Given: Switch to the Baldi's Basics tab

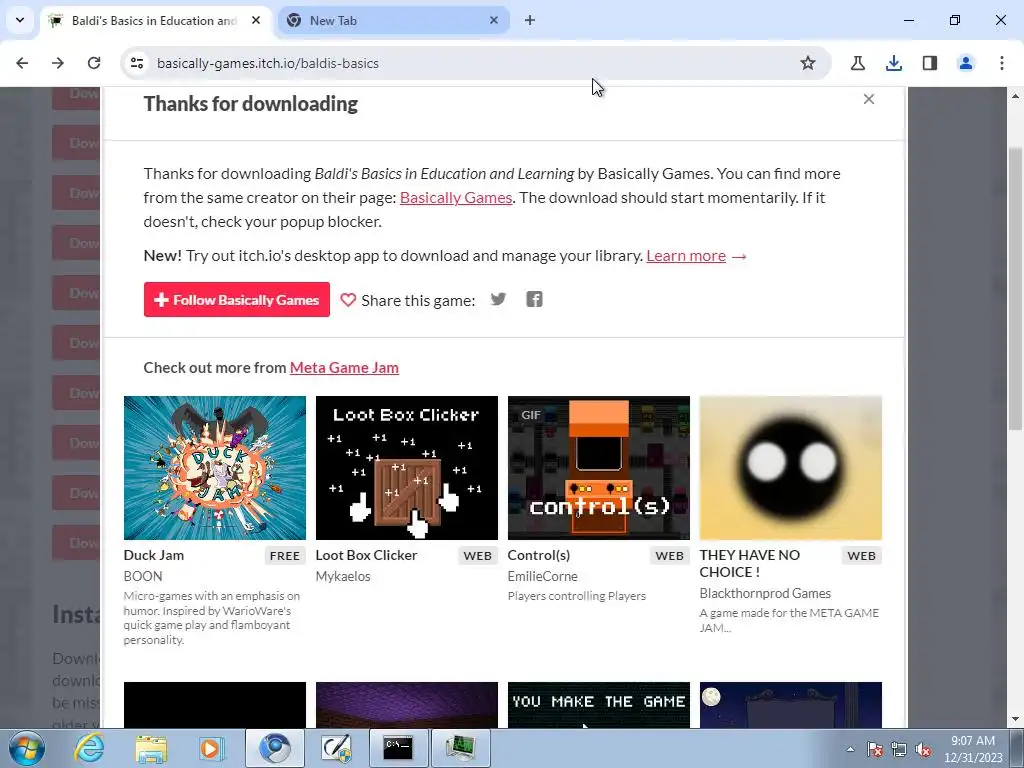Looking at the screenshot, I should [x=153, y=20].
